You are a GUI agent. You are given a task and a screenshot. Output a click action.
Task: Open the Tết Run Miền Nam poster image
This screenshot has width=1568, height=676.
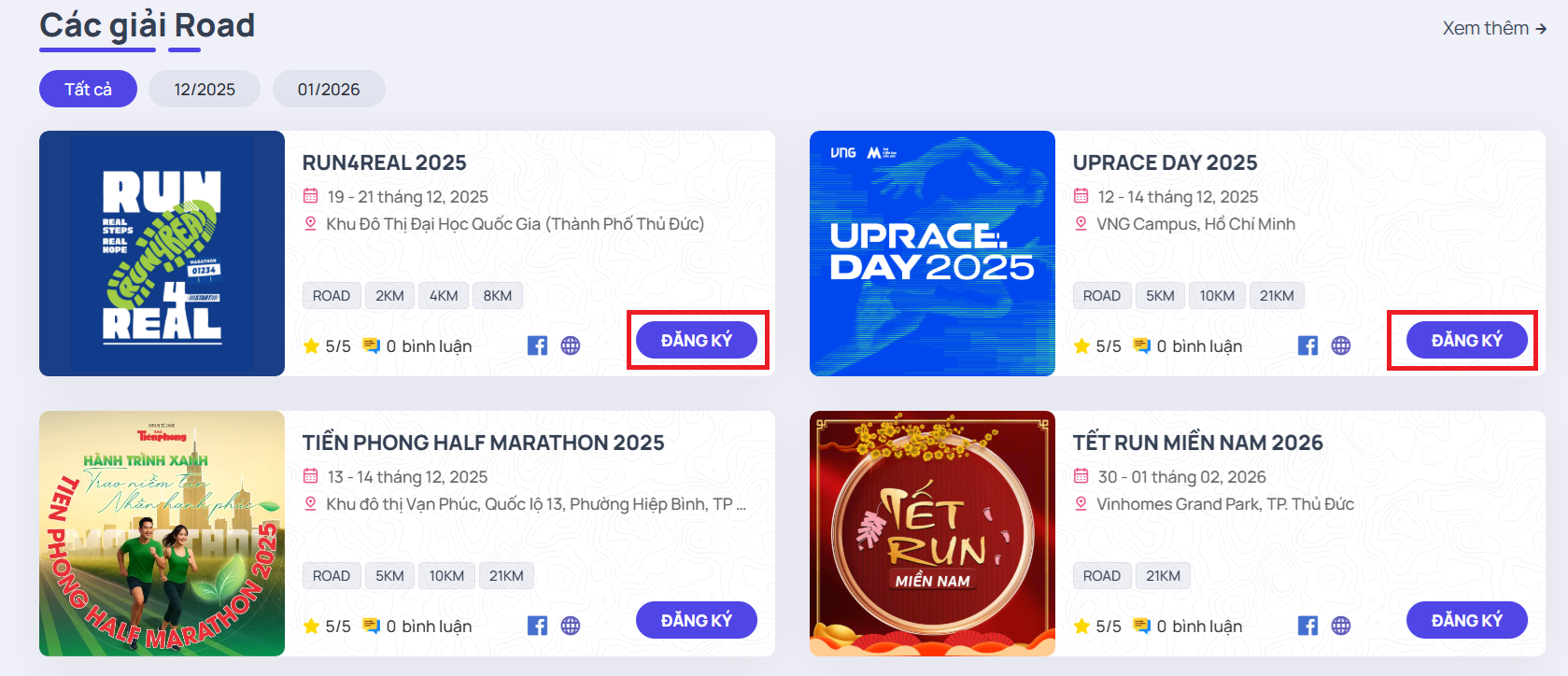coord(932,533)
